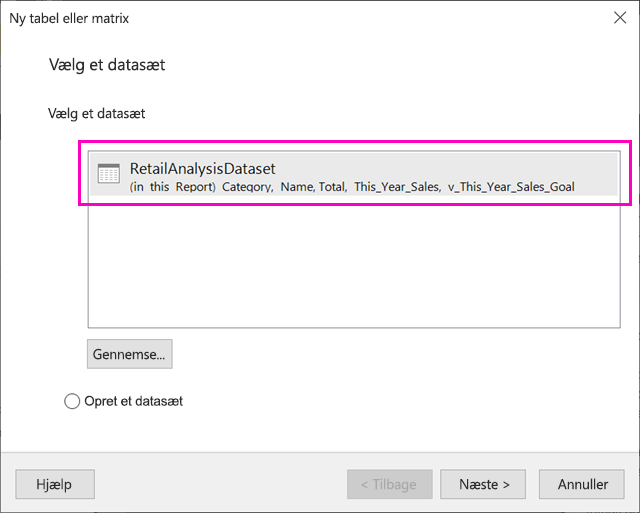The width and height of the screenshot is (640, 513).
Task: Click the Category field name in dataset description
Action: (x=248, y=187)
